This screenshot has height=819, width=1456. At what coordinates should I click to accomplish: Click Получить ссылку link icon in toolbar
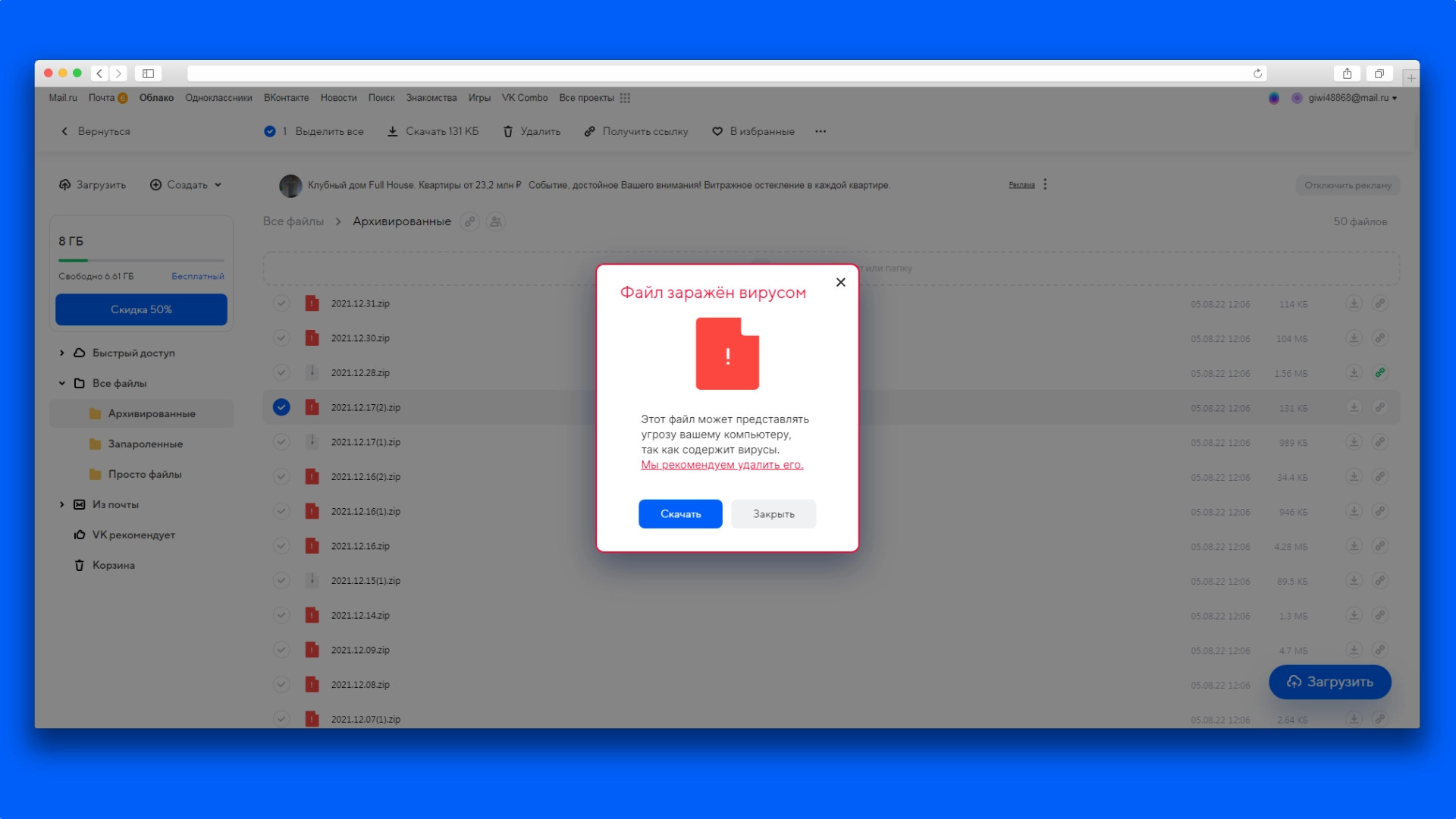589,131
